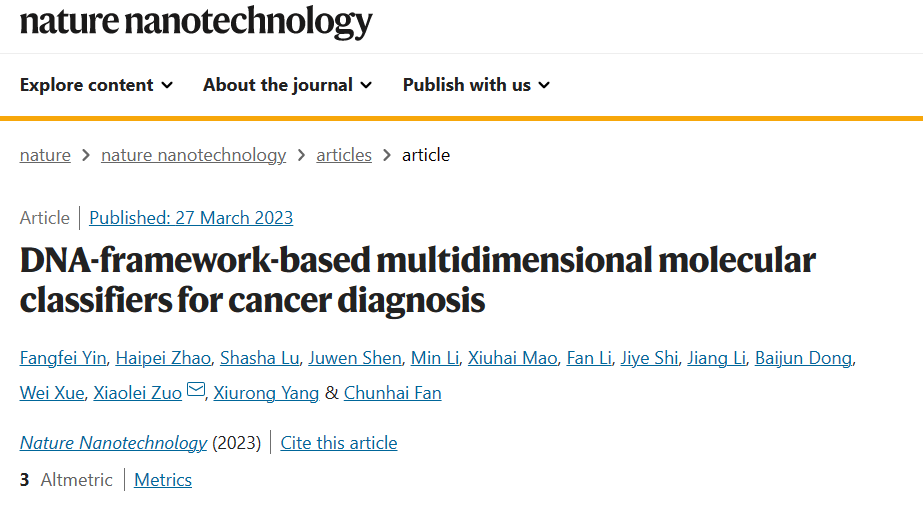Click the nature nanotechnology logo
Image resolution: width=923 pixels, height=511 pixels.
tap(196, 21)
